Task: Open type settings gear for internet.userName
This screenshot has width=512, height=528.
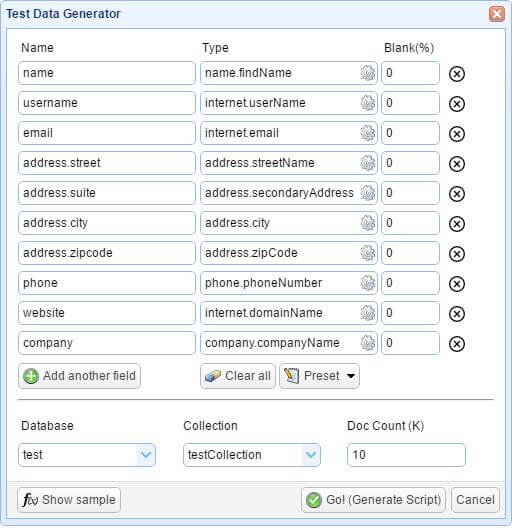Action: (367, 103)
